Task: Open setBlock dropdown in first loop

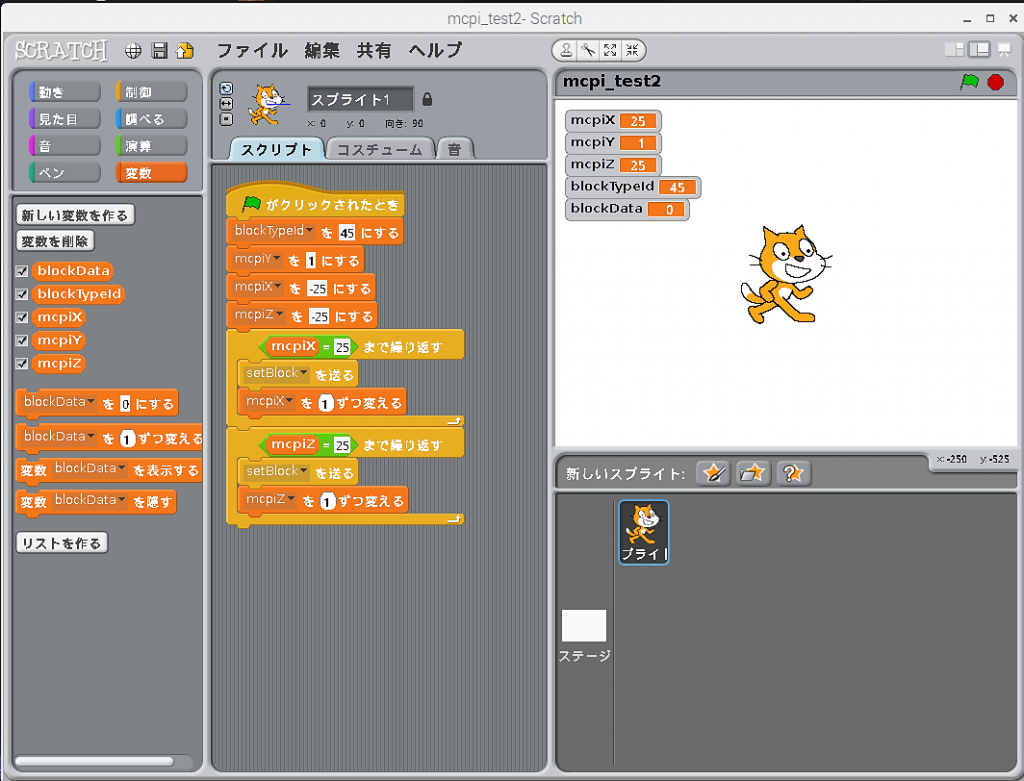Action: click(304, 373)
